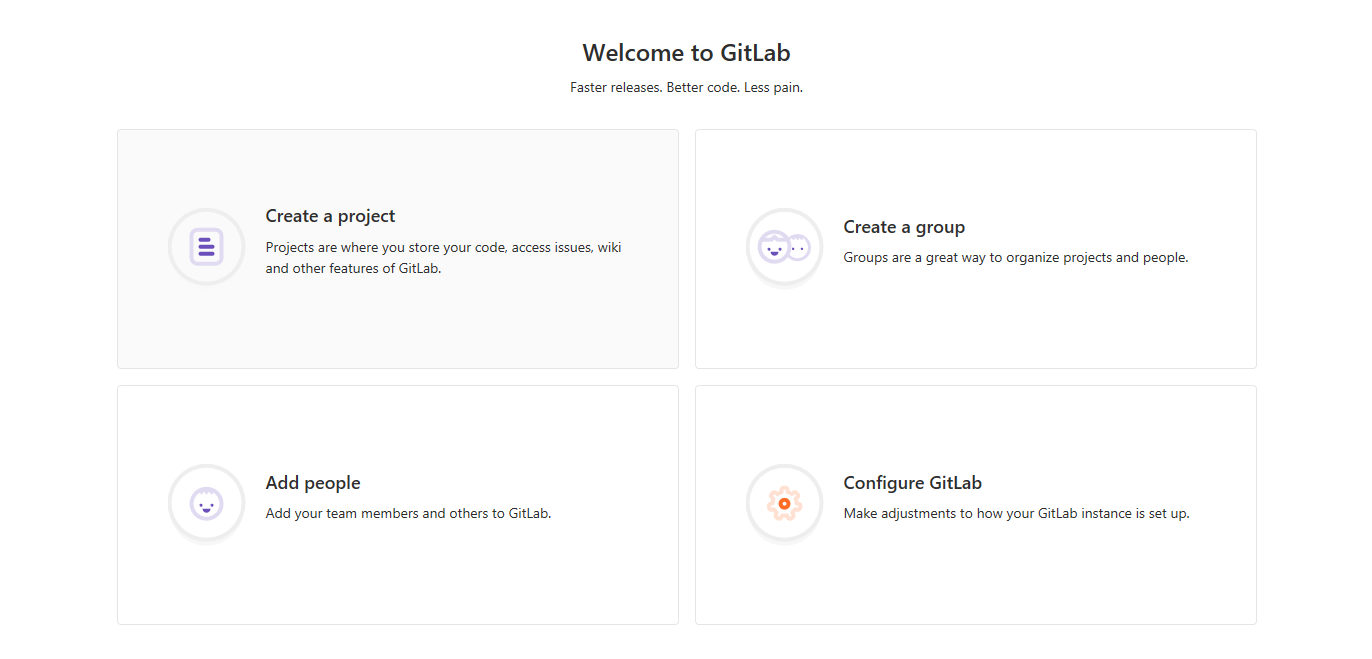The width and height of the screenshot is (1372, 659).
Task: Open the Create a group title link
Action: coord(904,227)
